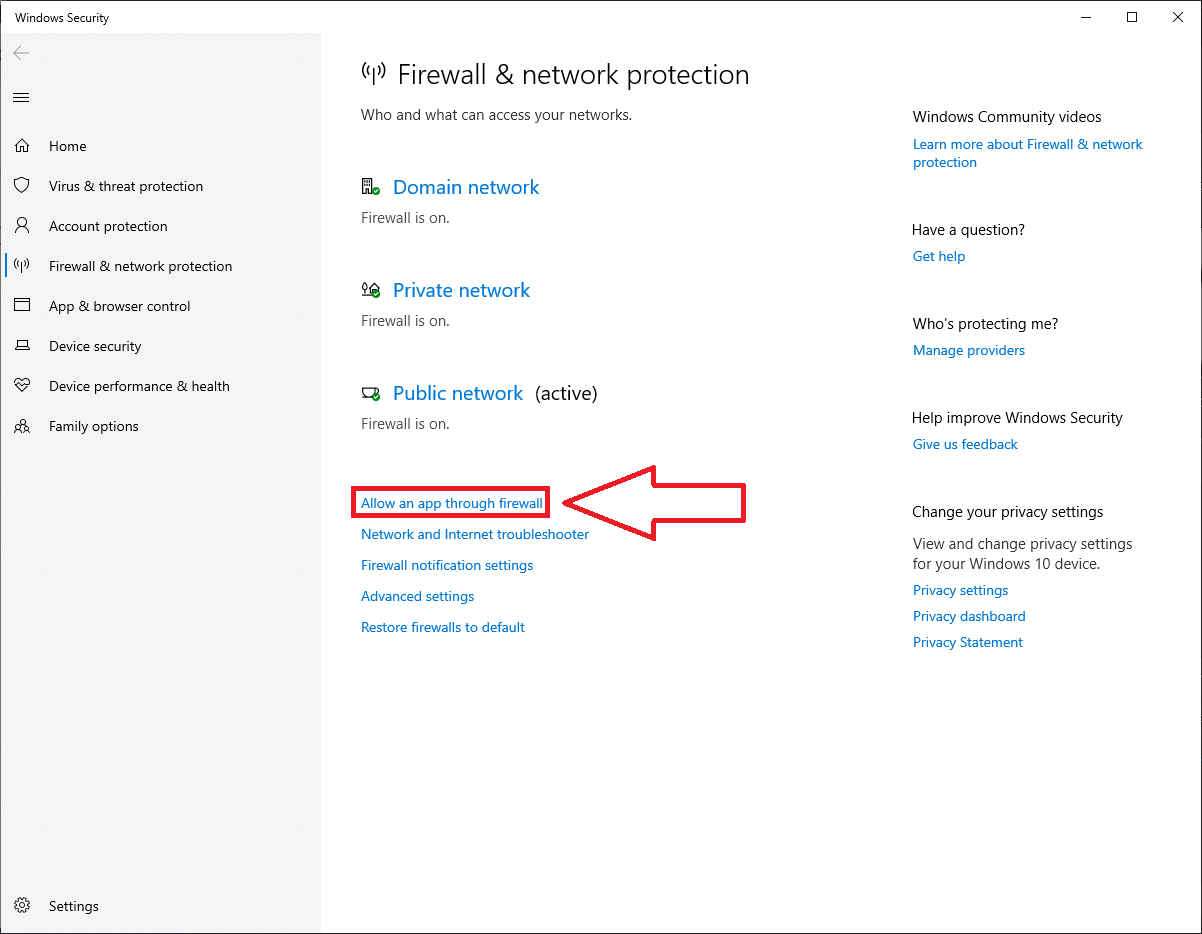Click 'Change your privacy settings' heading
1202x934 pixels.
(1008, 512)
